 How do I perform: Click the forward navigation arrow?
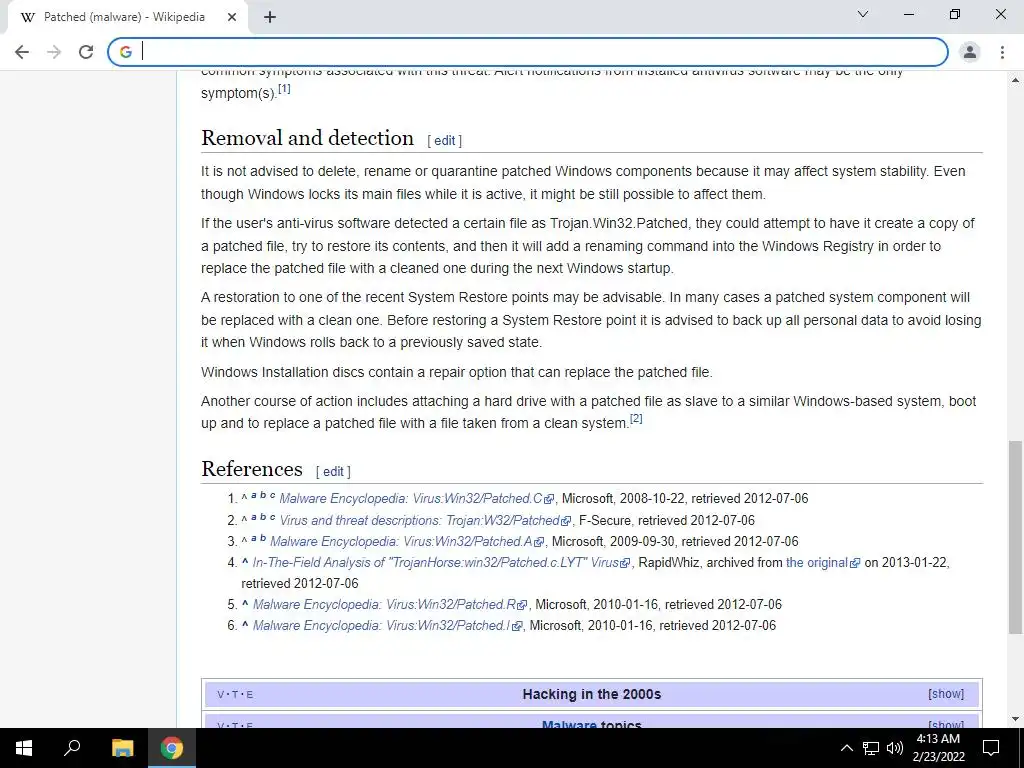54,52
